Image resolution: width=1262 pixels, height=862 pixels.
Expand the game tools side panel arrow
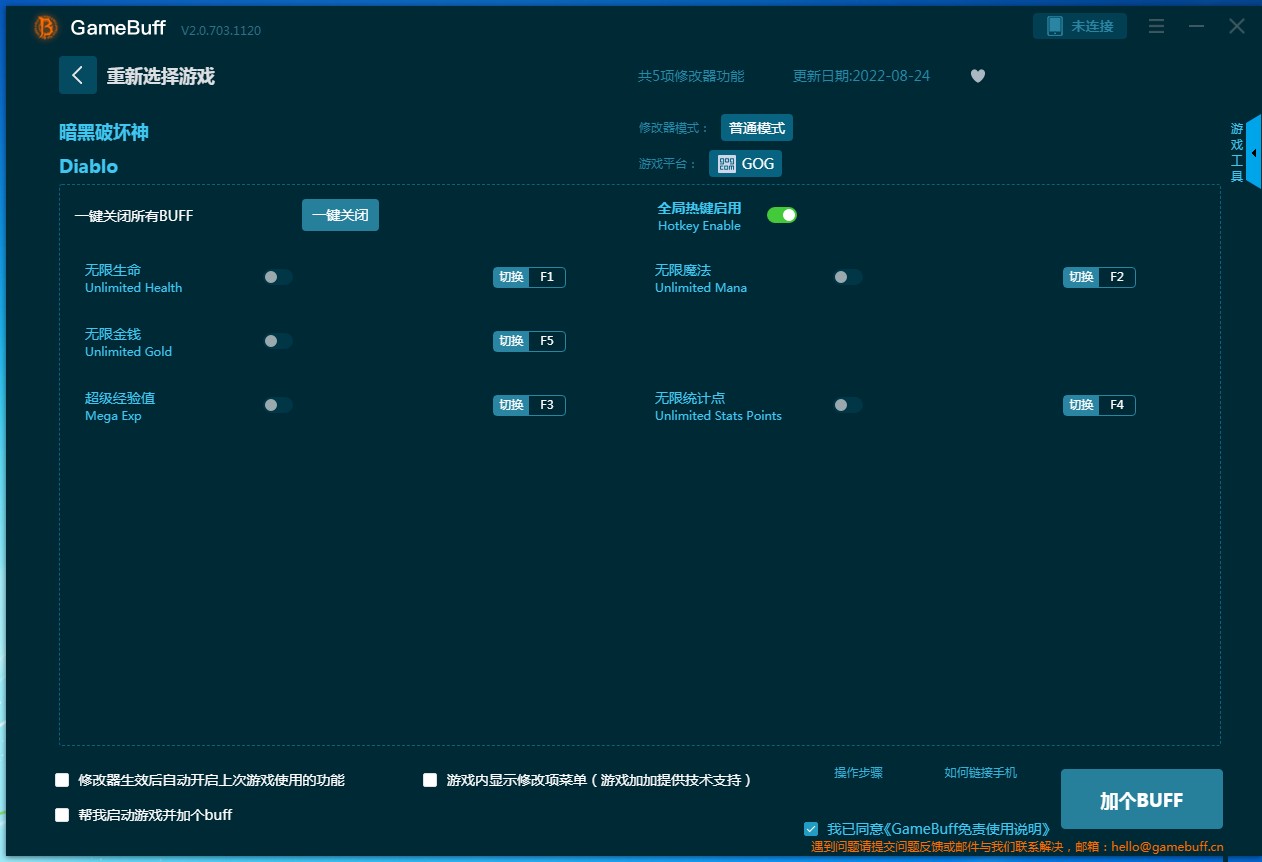click(1253, 152)
